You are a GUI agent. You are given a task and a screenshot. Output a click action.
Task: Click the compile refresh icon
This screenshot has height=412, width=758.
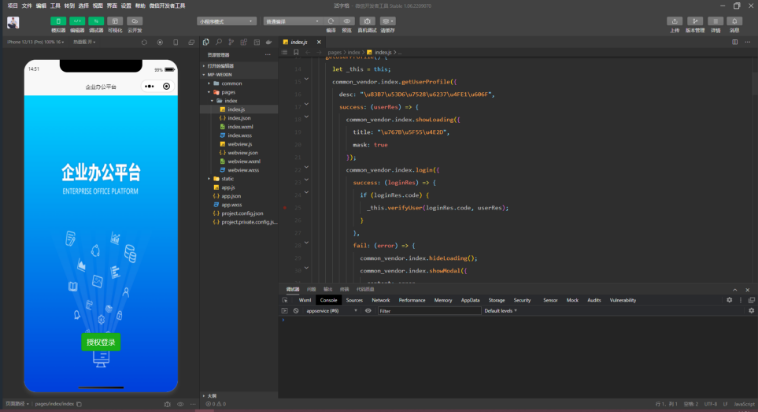[331, 21]
